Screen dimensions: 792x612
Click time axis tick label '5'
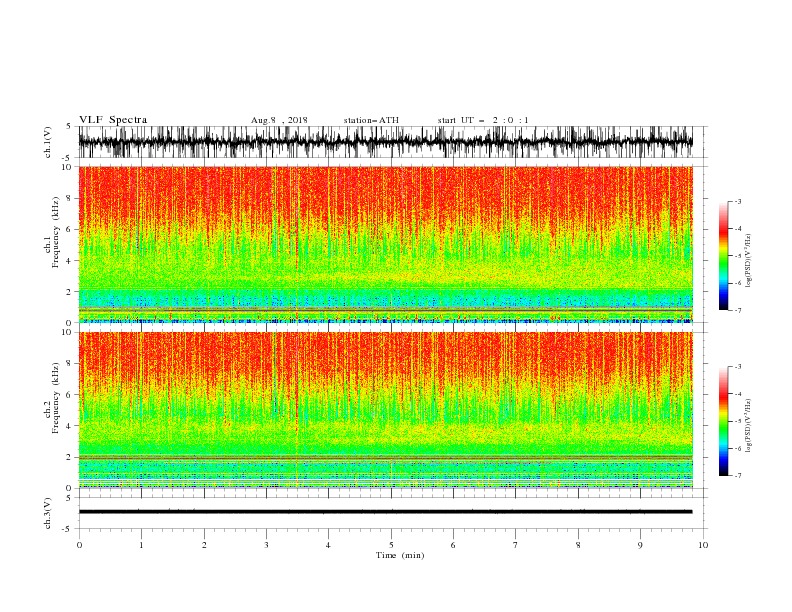(391, 545)
